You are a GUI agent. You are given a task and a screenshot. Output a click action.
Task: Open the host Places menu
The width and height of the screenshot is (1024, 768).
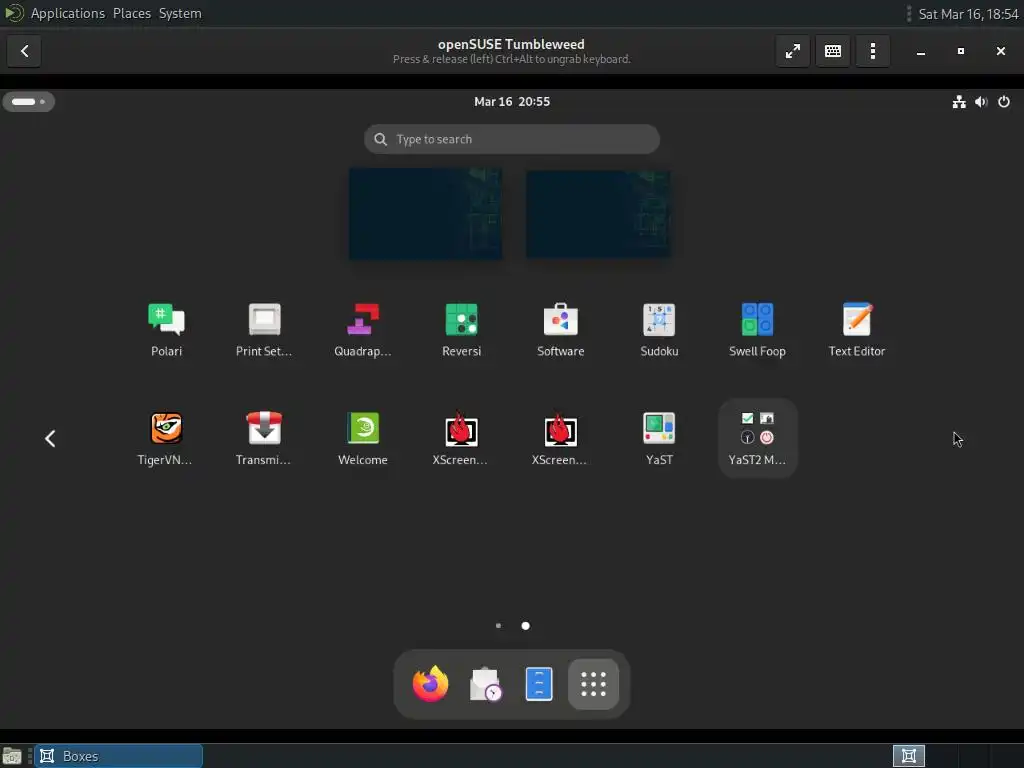[x=131, y=13]
